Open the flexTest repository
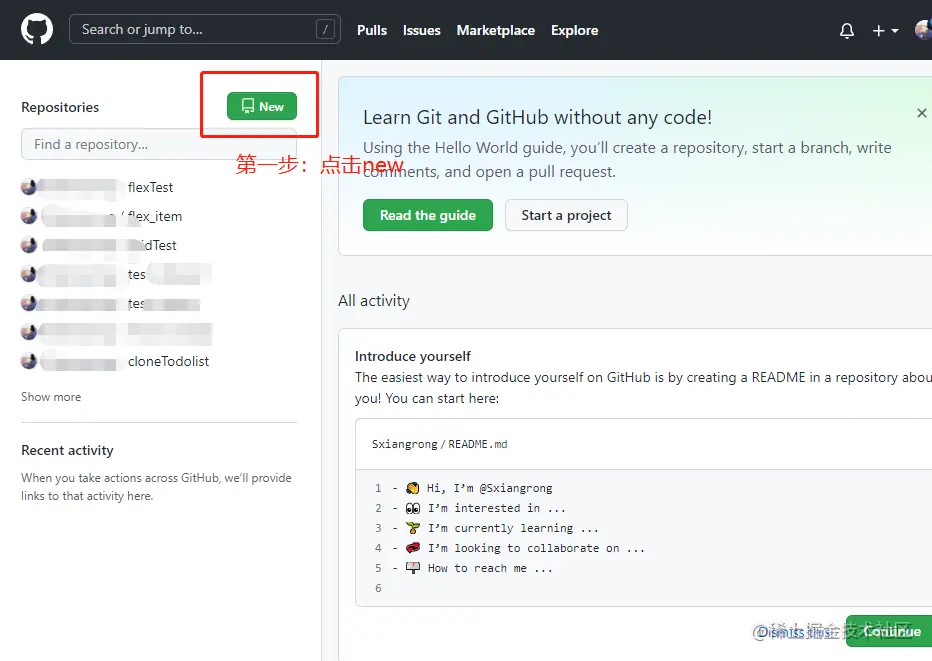The height and width of the screenshot is (661, 932). tap(150, 187)
